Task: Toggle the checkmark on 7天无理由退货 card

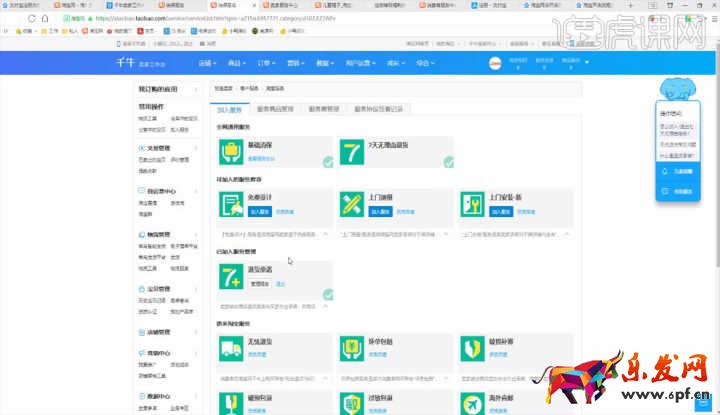Action: click(x=448, y=161)
